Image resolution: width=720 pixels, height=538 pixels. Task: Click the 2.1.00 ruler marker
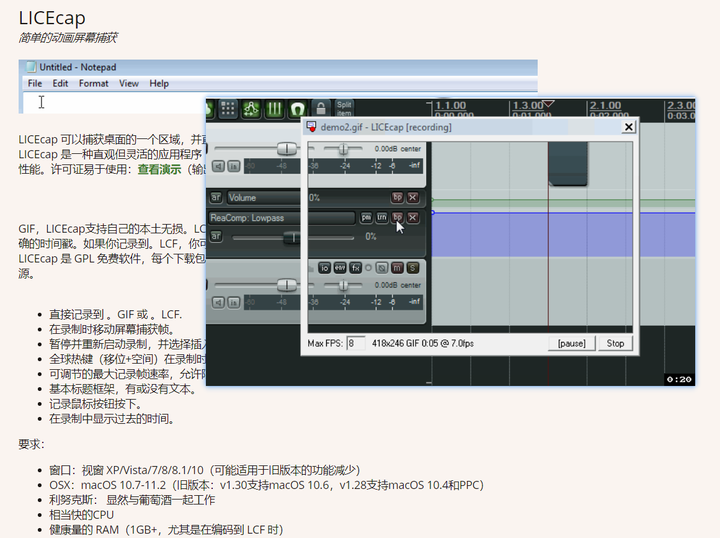click(605, 106)
